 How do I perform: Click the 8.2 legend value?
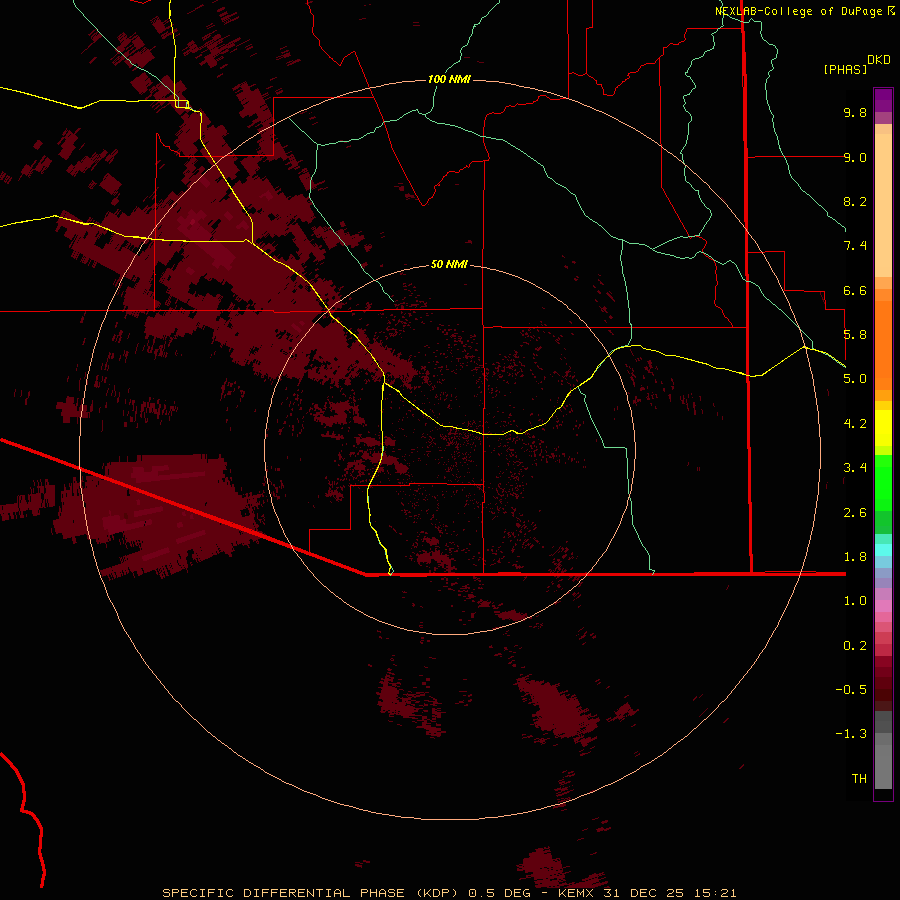click(x=855, y=201)
